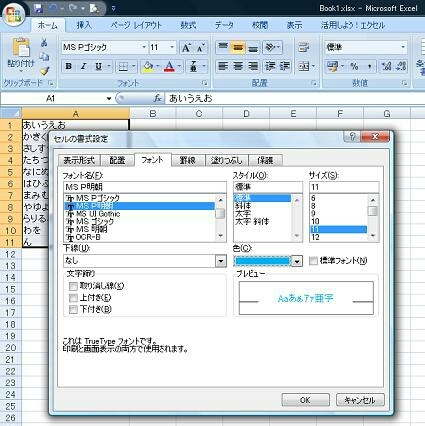
Task: Click the サイズ input field
Action: tap(344, 187)
